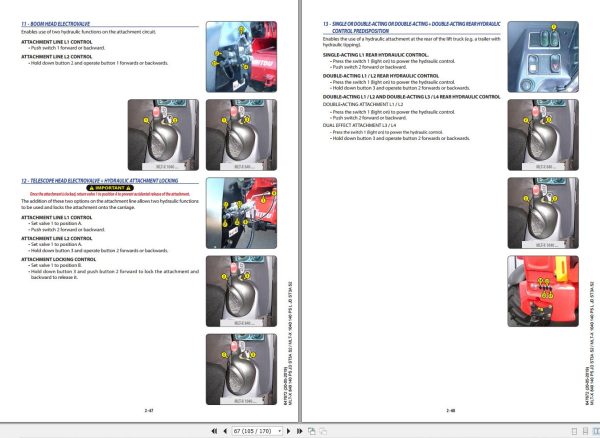
Task: Click 'Set valve 1 to position B.' line
Action: point(56,265)
